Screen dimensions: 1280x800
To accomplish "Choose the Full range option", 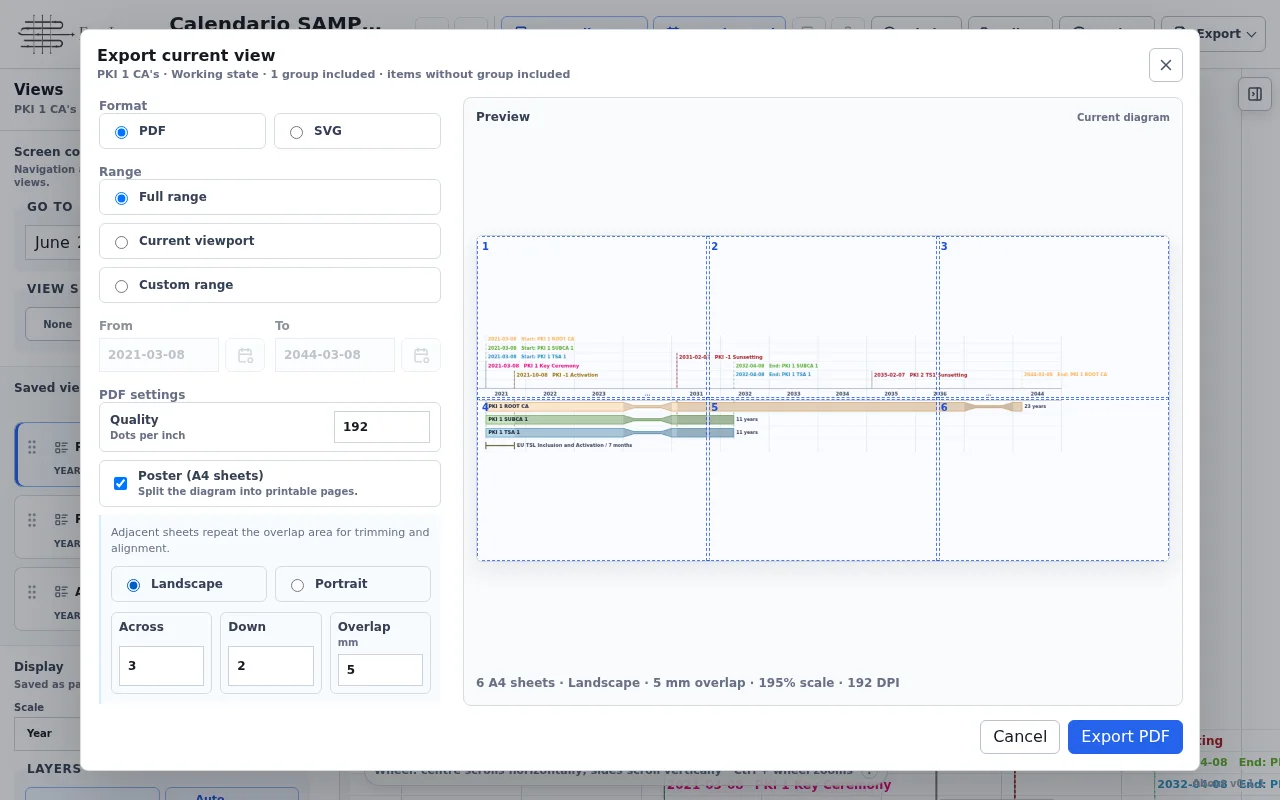I will pyautogui.click(x=270, y=197).
